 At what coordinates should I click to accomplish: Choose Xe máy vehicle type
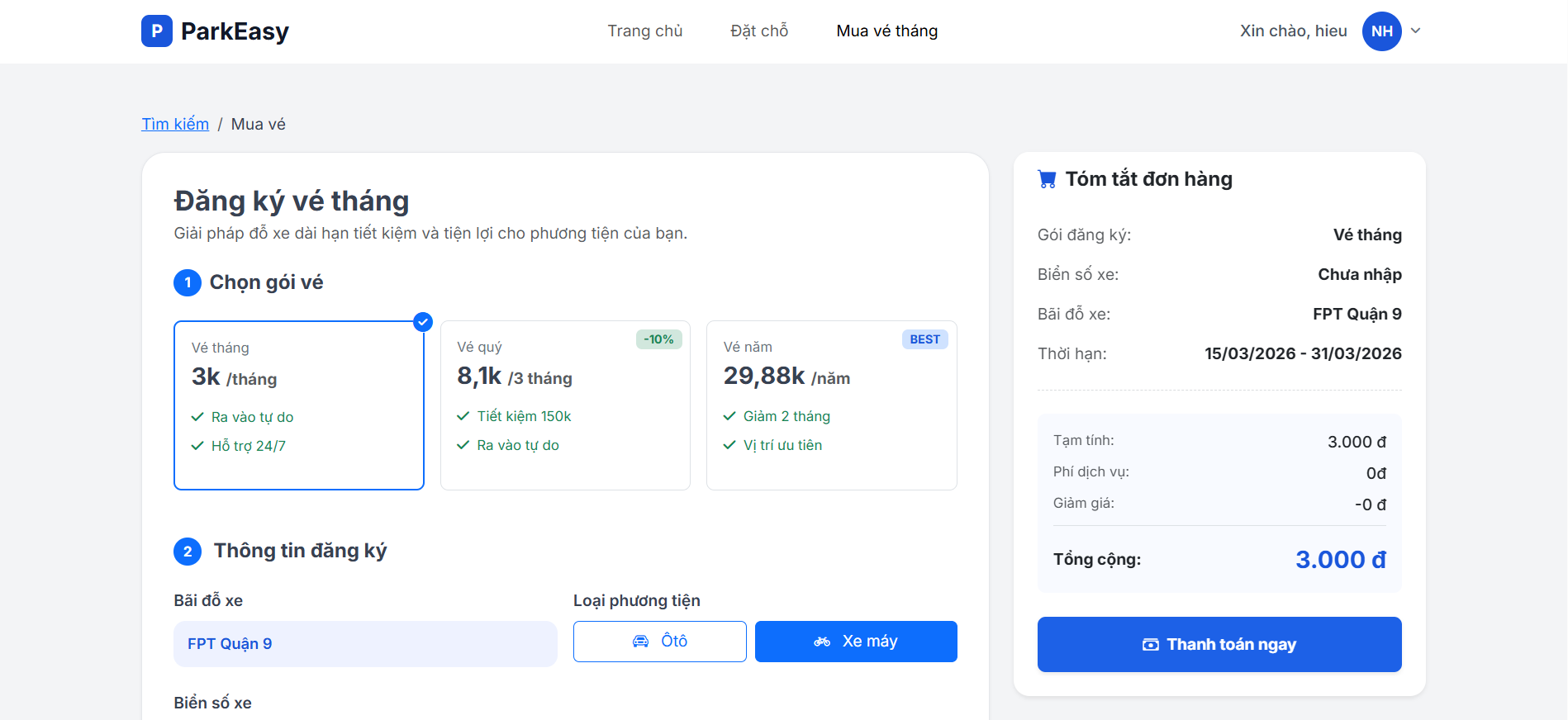[856, 642]
